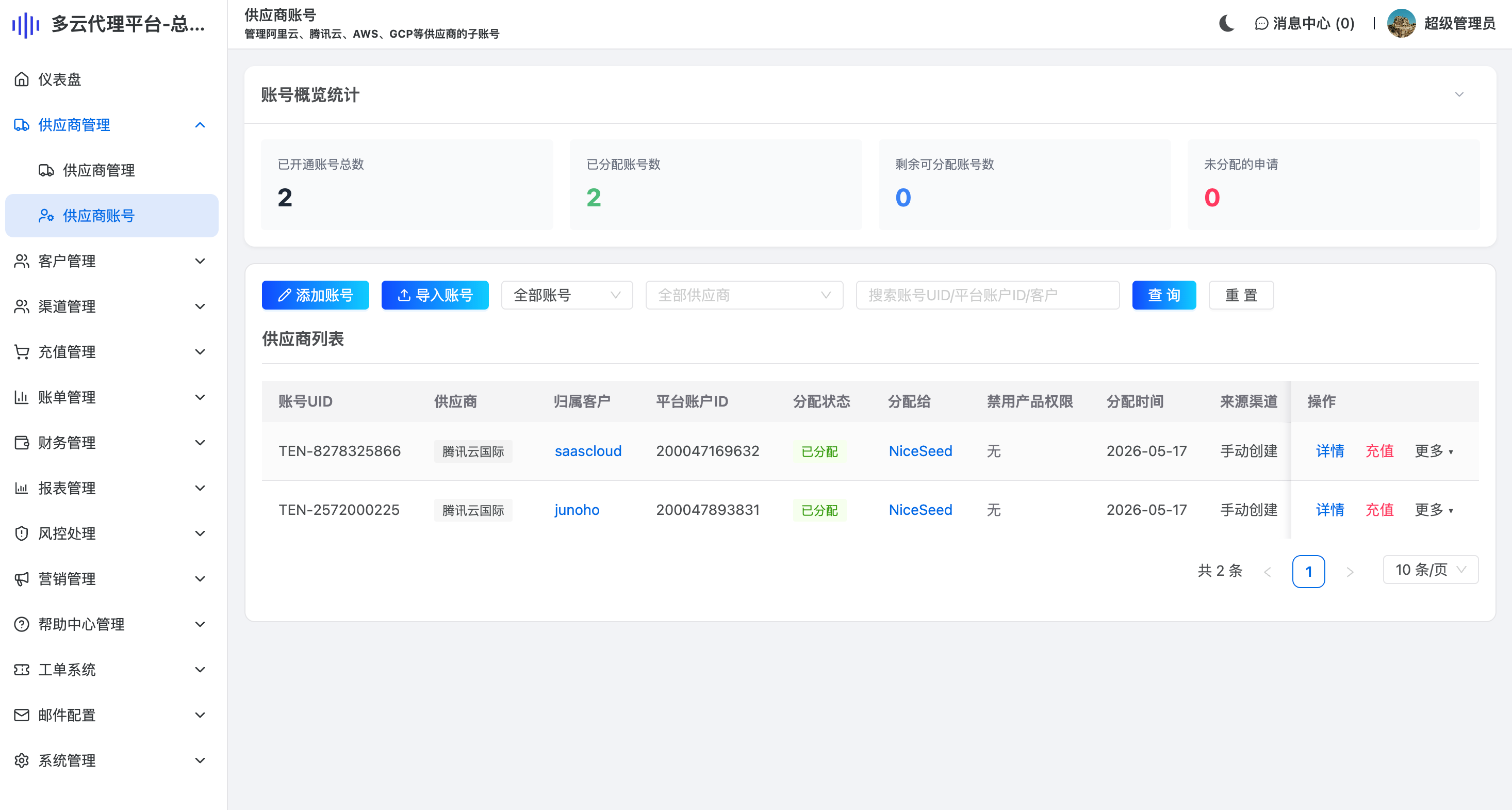This screenshot has width=1512, height=810.
Task: Click platform account ID 200047893831
Action: pos(708,510)
